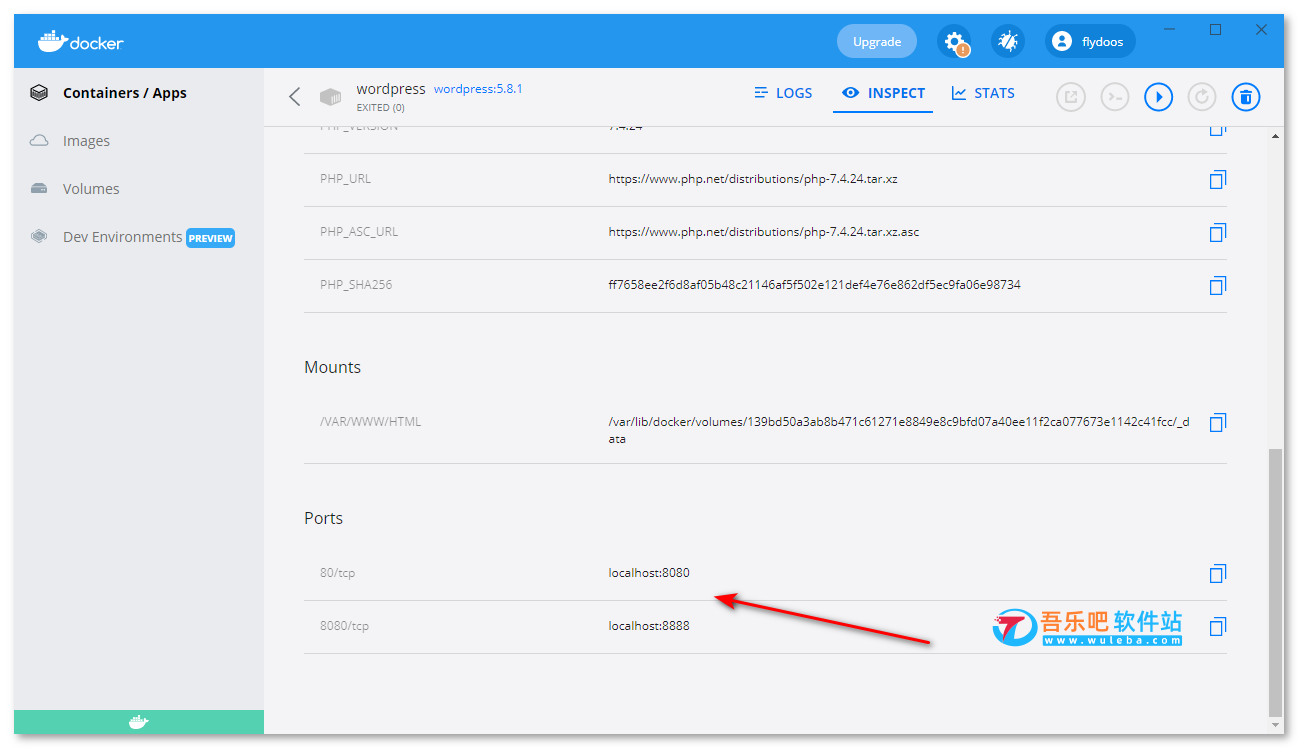Click the whale icon in bottom bar
Image resolution: width=1298 pixels, height=748 pixels.
click(x=139, y=722)
